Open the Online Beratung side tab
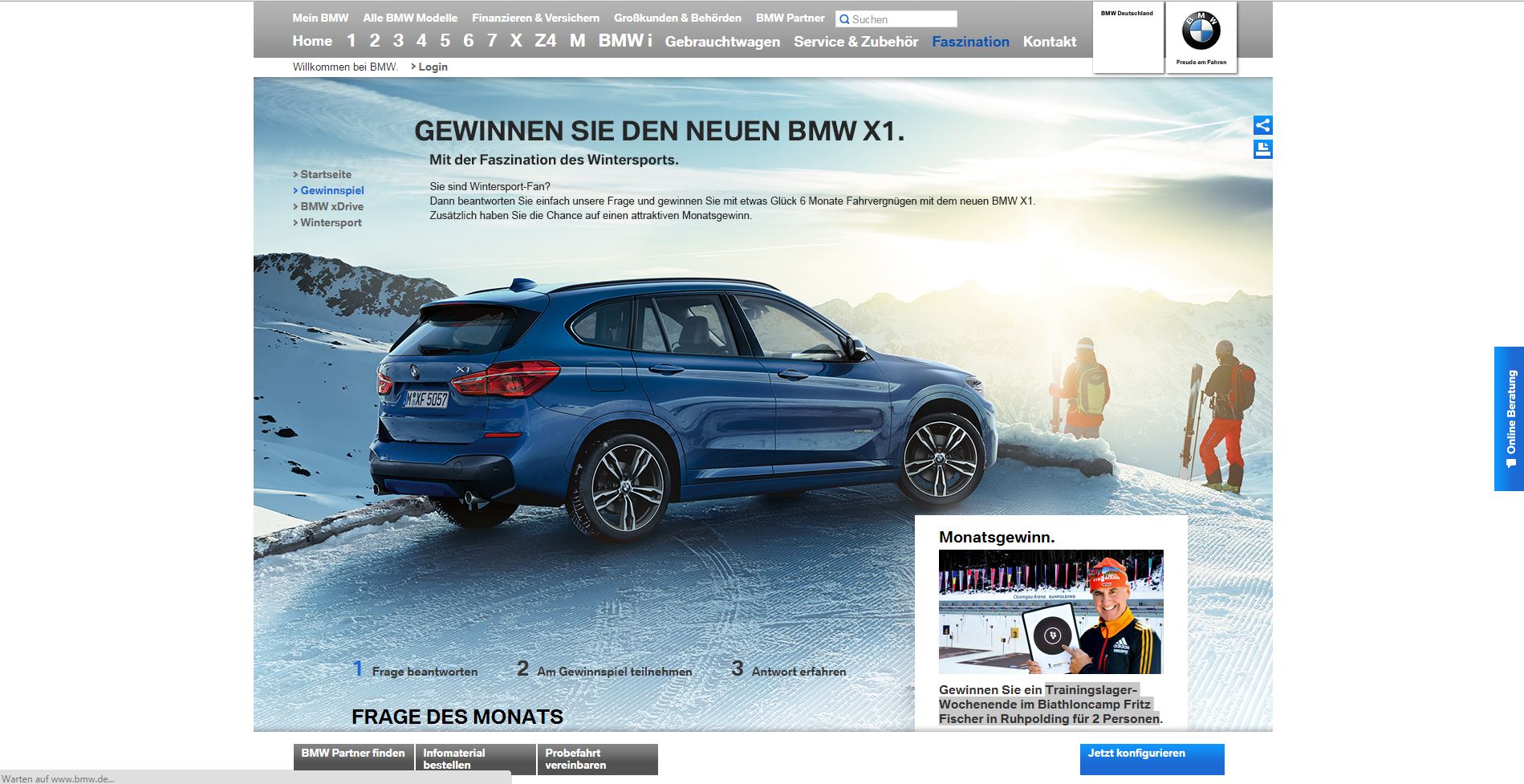 1509,418
